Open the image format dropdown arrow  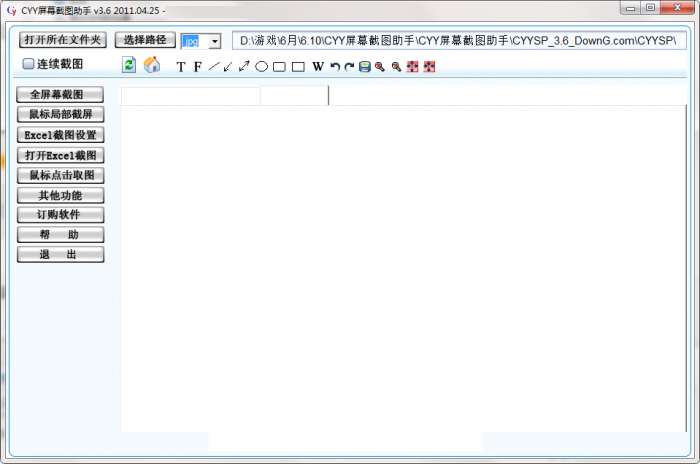point(215,41)
